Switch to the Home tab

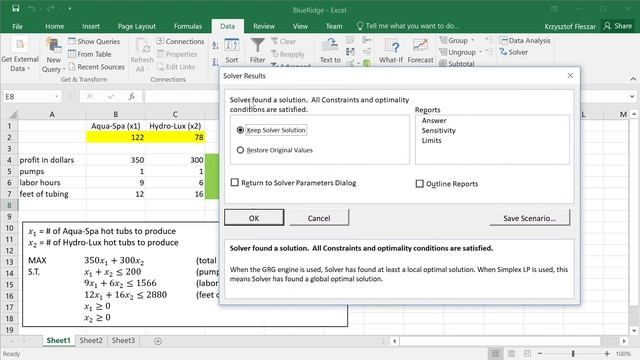coord(54,26)
